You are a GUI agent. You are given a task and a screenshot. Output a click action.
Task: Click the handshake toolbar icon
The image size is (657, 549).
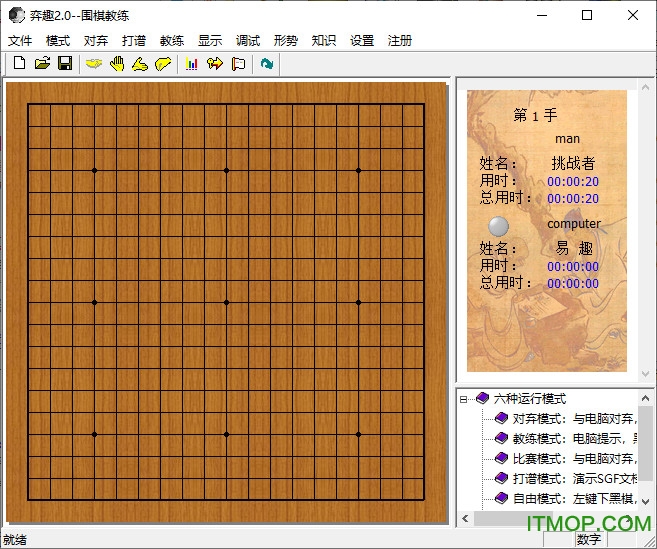tap(94, 64)
